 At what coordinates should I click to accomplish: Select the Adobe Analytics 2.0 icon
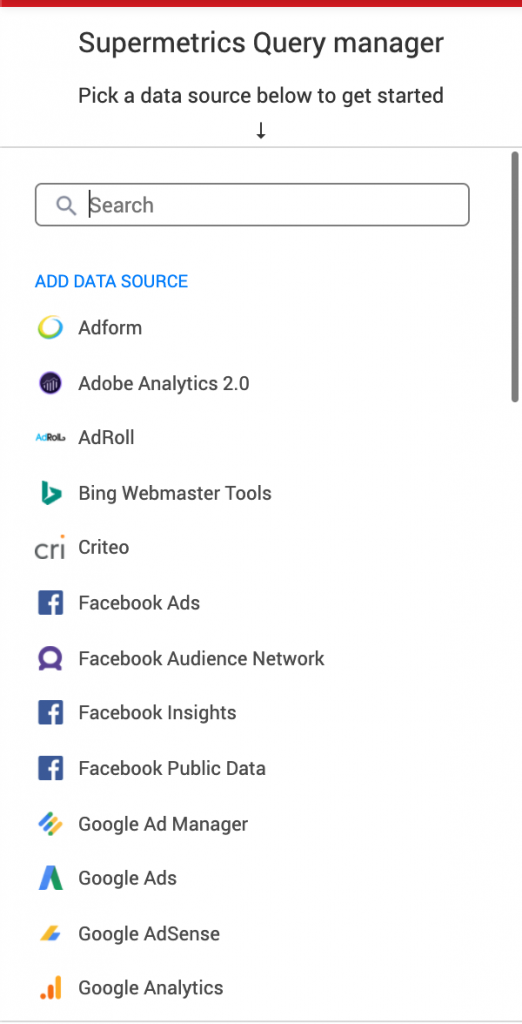[x=50, y=383]
